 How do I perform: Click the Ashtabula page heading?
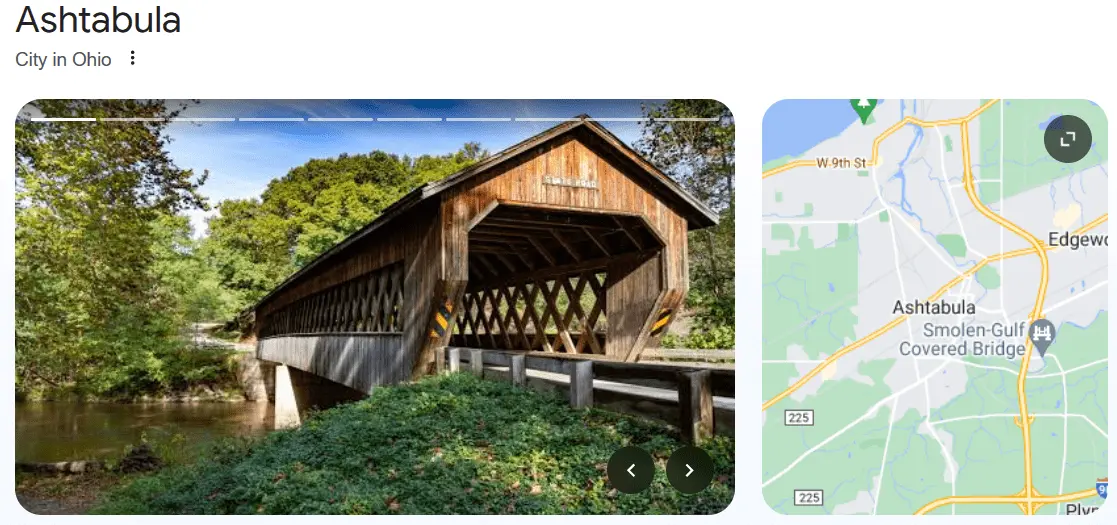point(98,20)
